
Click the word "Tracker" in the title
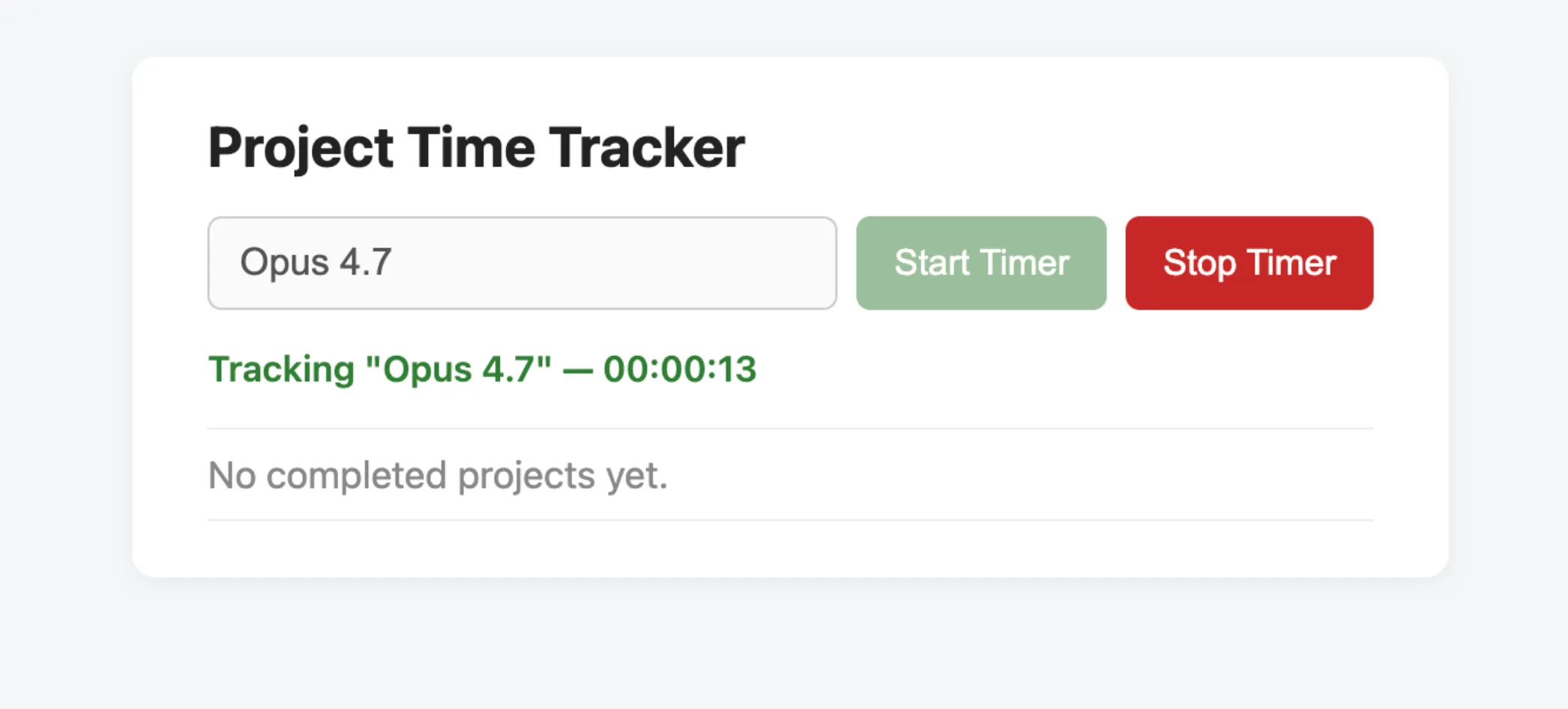point(647,148)
